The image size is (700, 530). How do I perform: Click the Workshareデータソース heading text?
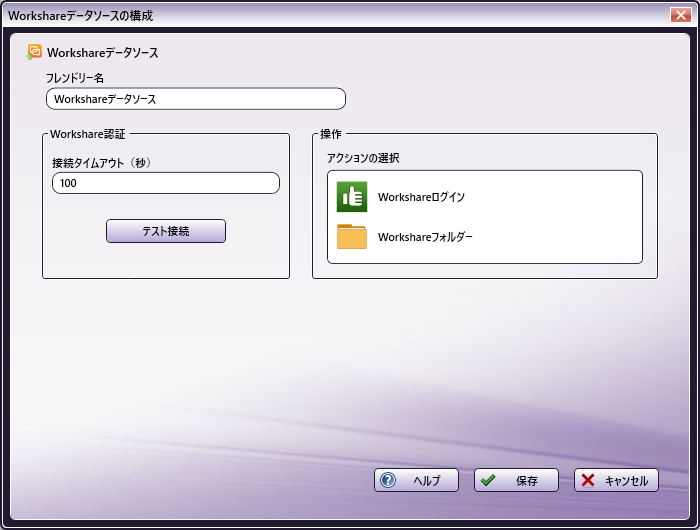coord(103,53)
